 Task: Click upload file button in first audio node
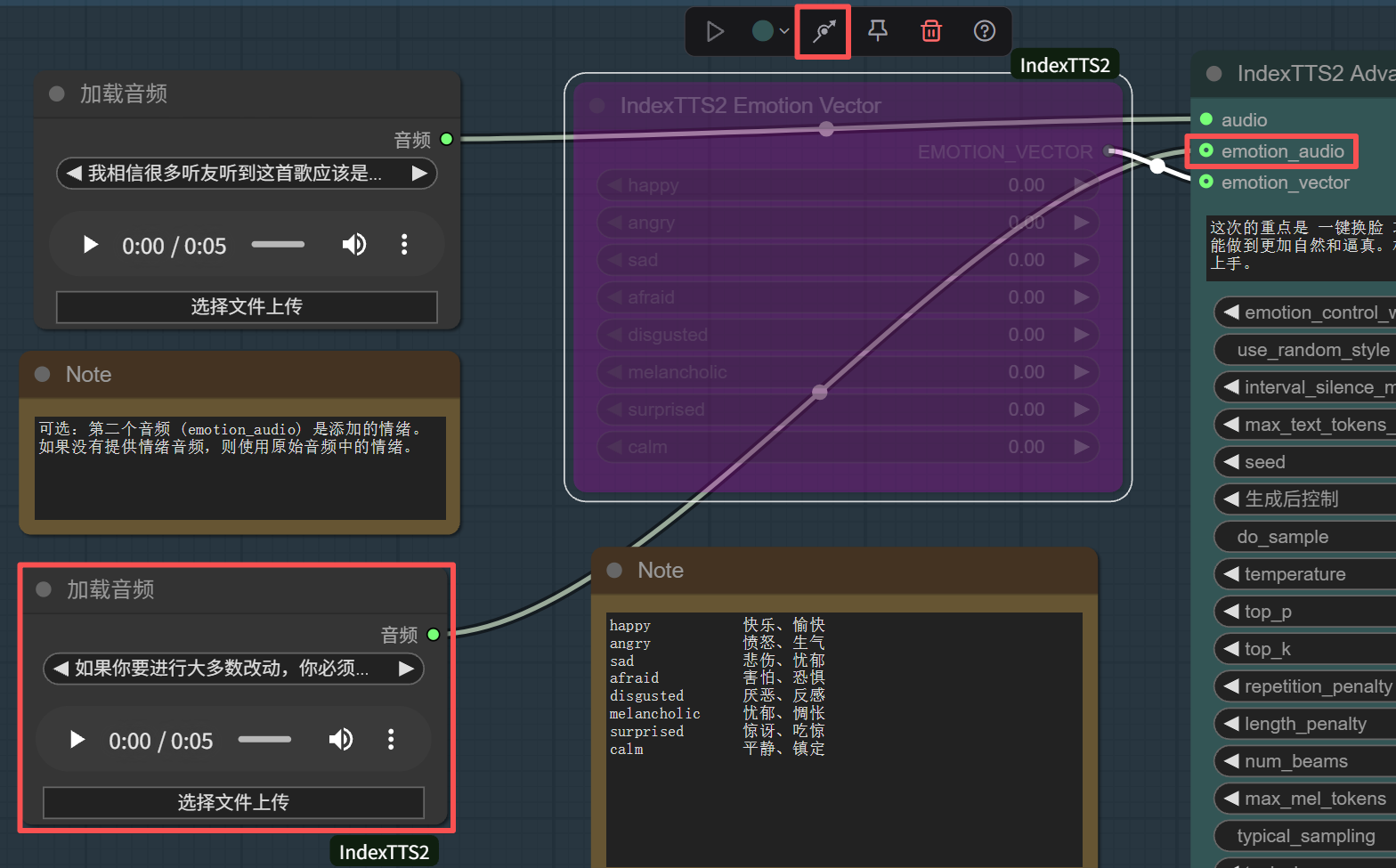click(247, 307)
